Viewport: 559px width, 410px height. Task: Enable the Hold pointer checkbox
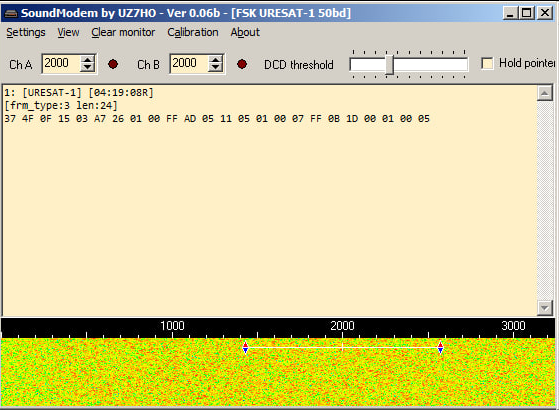coord(487,63)
